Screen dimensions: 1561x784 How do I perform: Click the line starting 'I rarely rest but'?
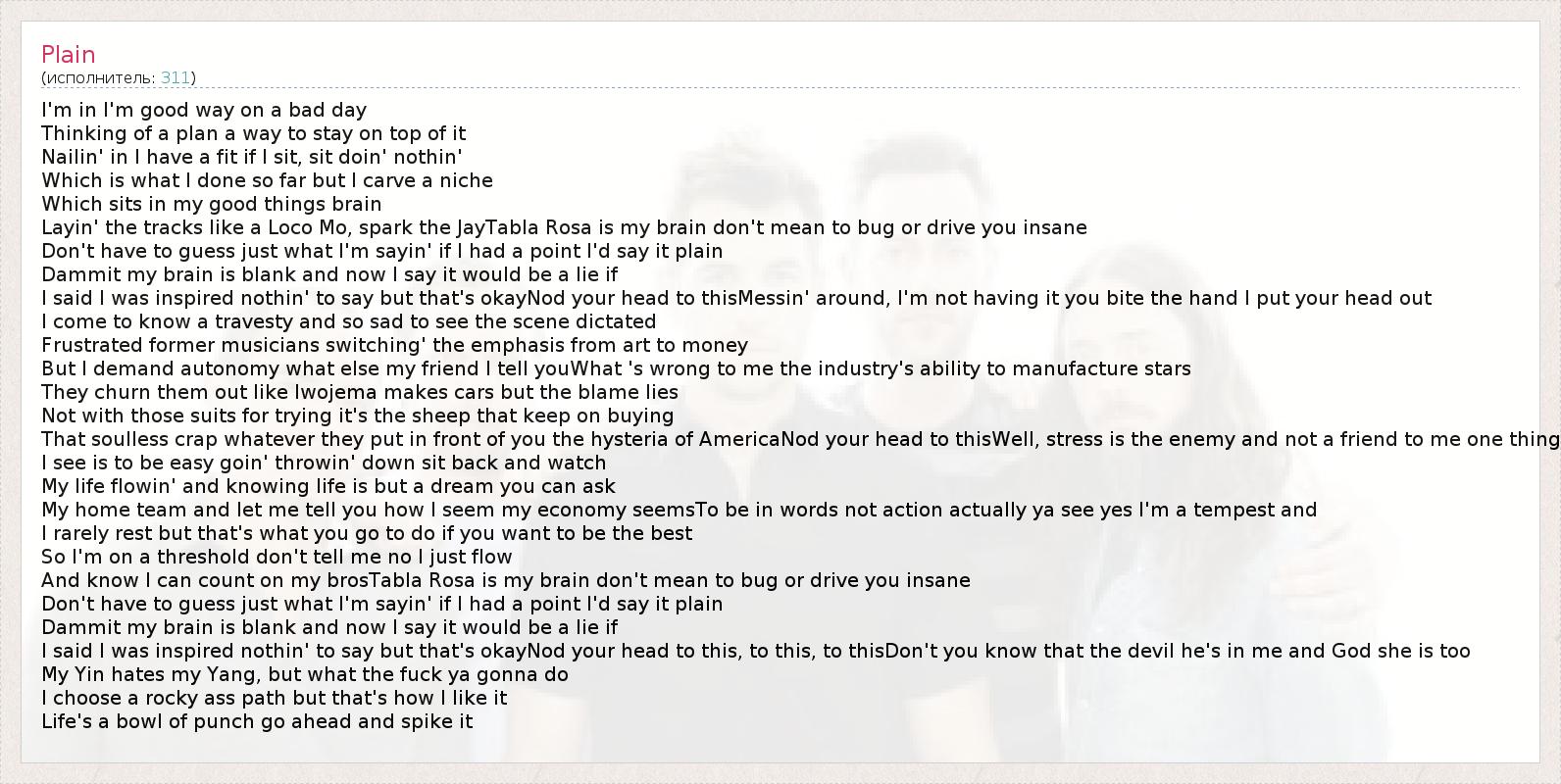[x=367, y=533]
